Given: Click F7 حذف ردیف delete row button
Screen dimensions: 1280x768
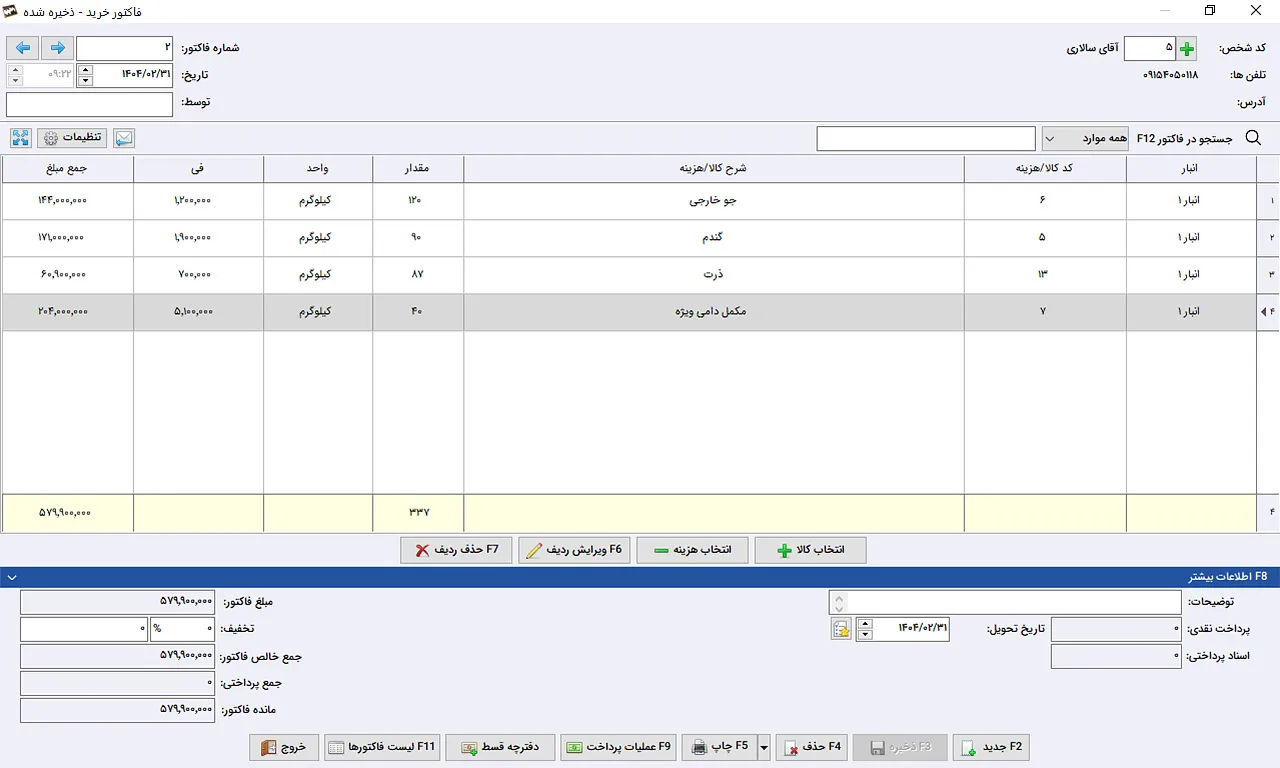Looking at the screenshot, I should click(456, 550).
